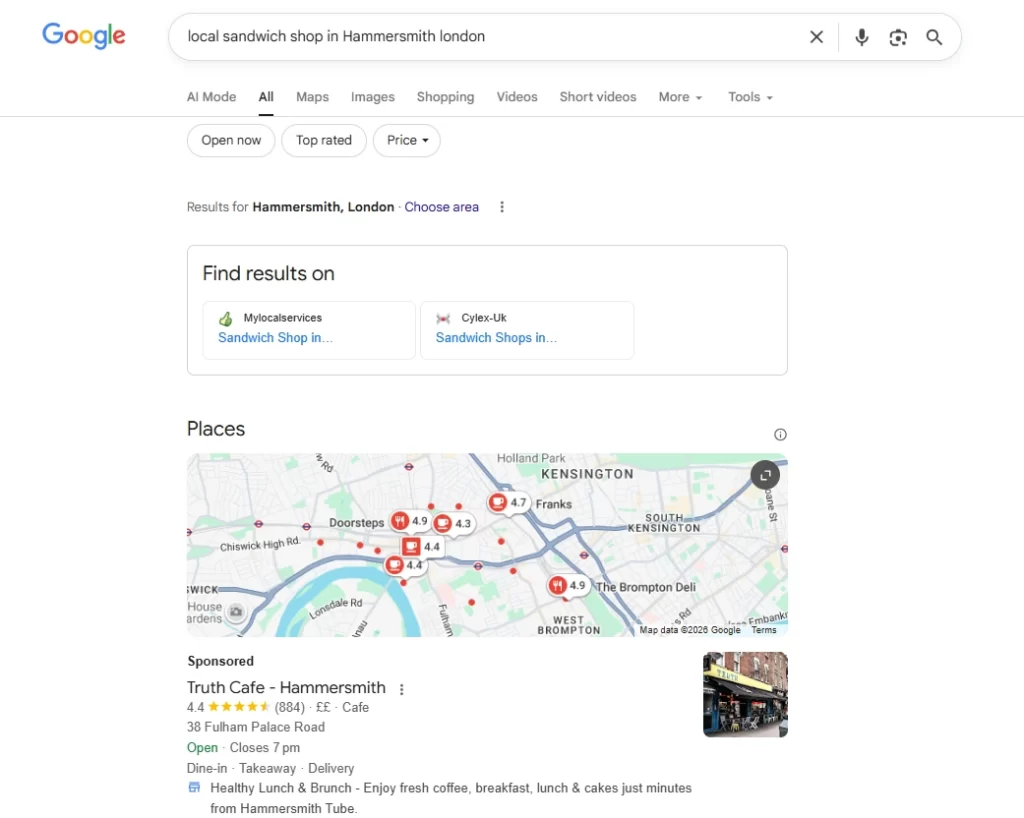
Task: Click The Brompton Deli map pin
Action: tap(559, 586)
